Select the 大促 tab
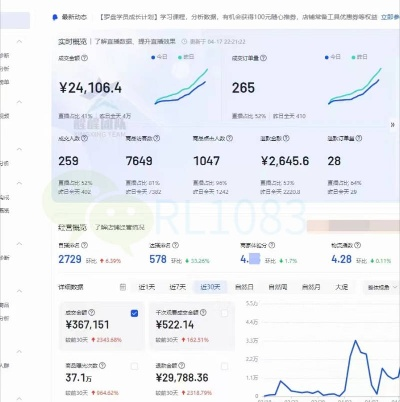The height and width of the screenshot is (402, 400). [342, 287]
